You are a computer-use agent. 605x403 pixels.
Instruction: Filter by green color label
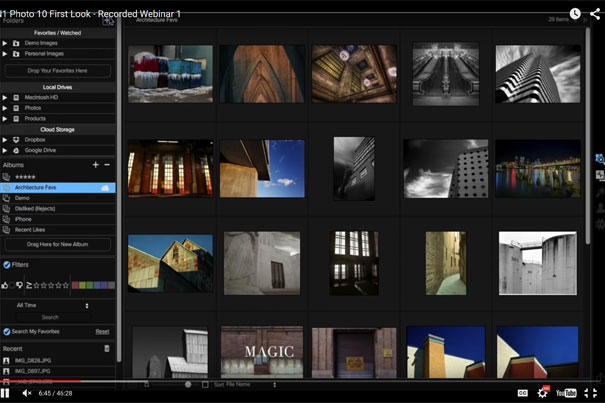[x=90, y=285]
